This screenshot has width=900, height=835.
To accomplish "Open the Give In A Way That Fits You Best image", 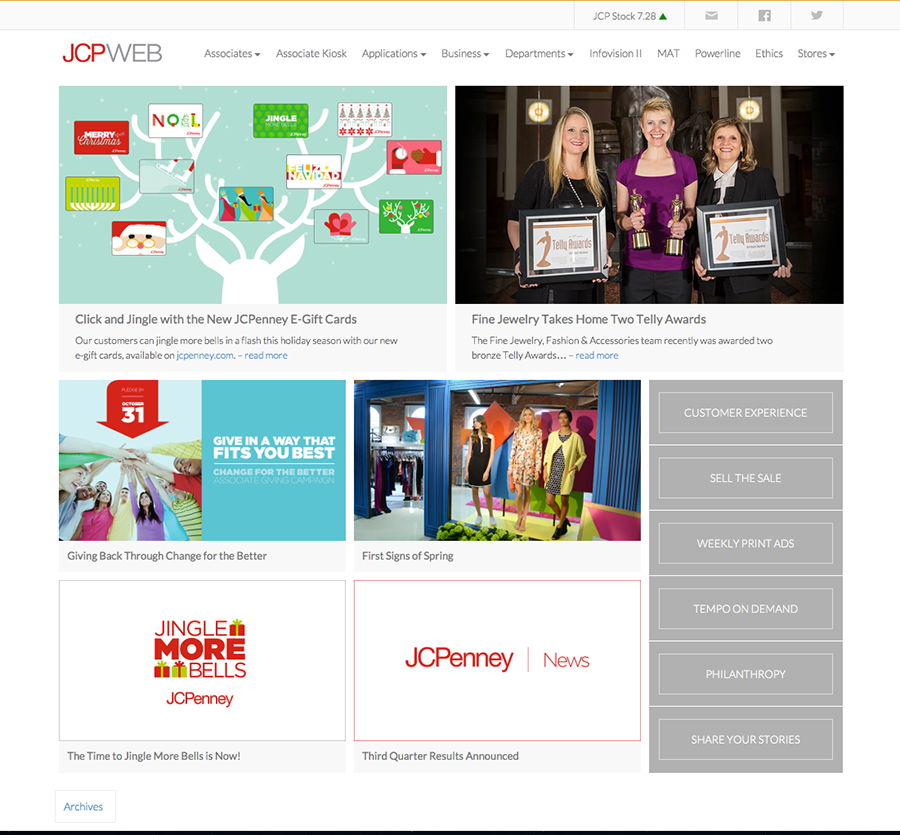I will click(202, 460).
